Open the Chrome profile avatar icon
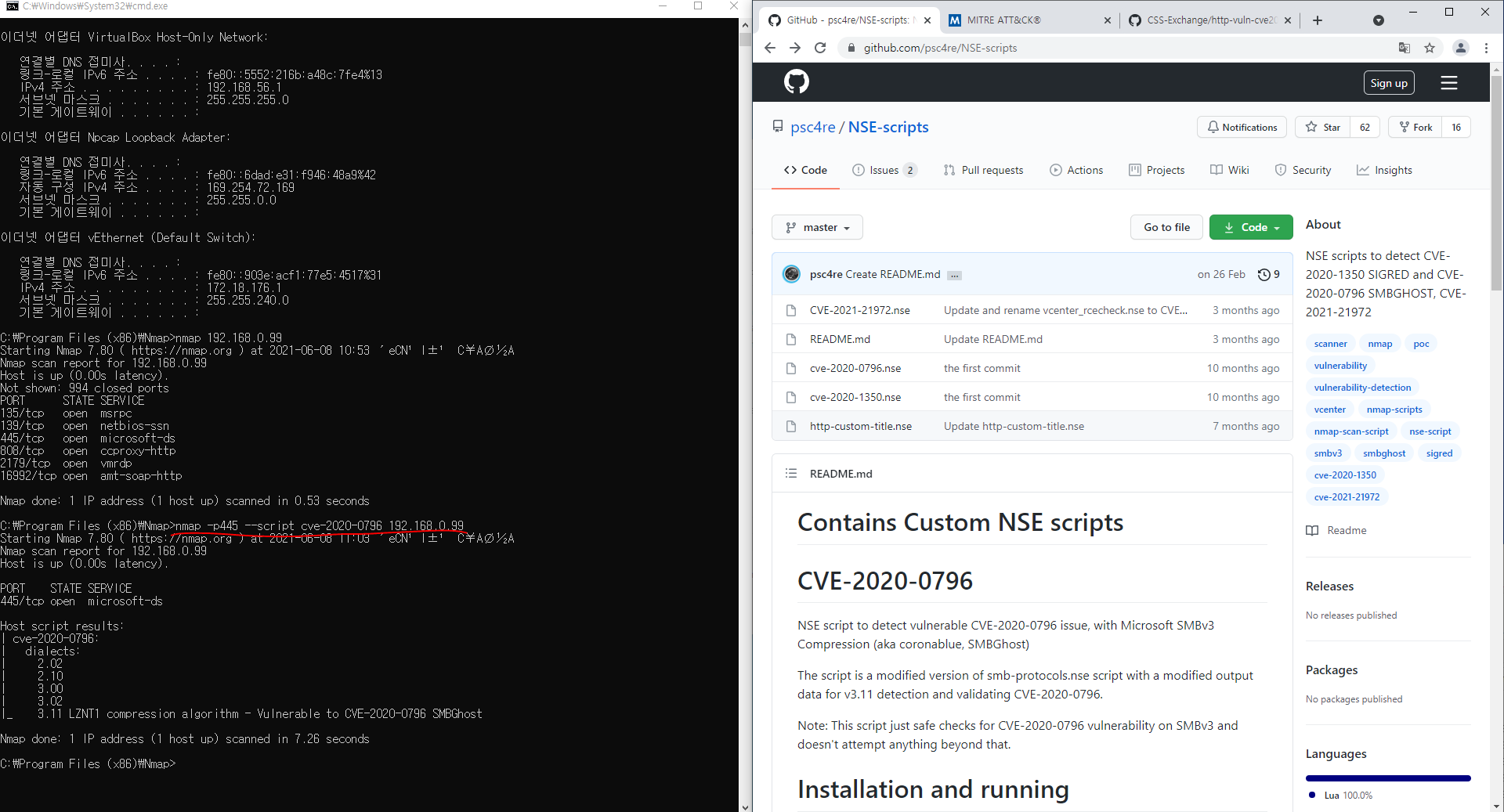Viewport: 1504px width, 812px height. [x=1461, y=48]
